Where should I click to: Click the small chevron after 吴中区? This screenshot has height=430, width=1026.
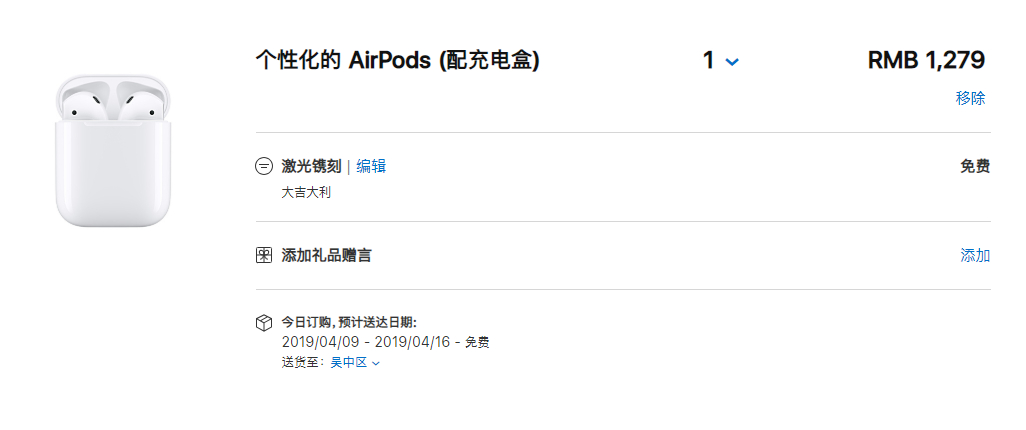click(x=376, y=363)
